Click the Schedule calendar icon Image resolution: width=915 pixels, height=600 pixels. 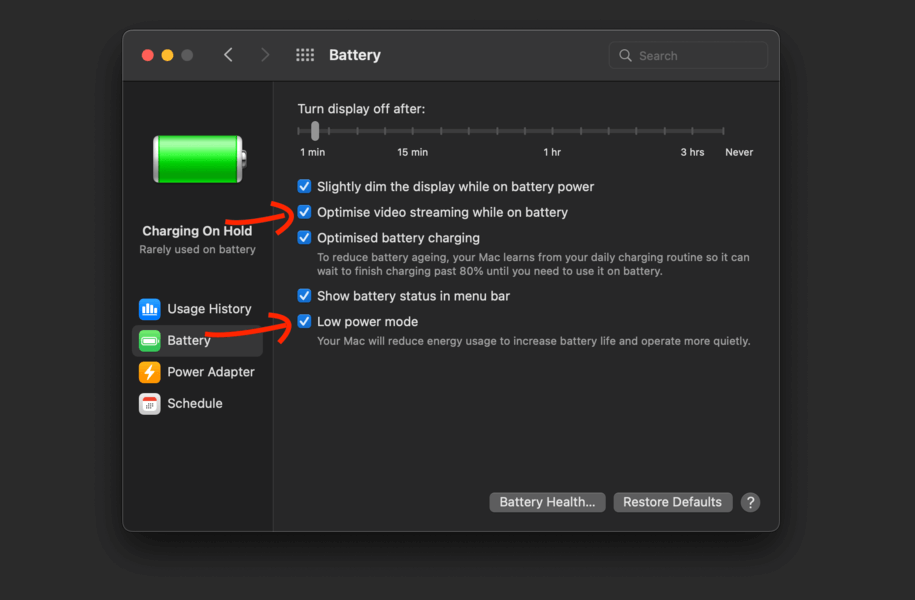point(149,403)
